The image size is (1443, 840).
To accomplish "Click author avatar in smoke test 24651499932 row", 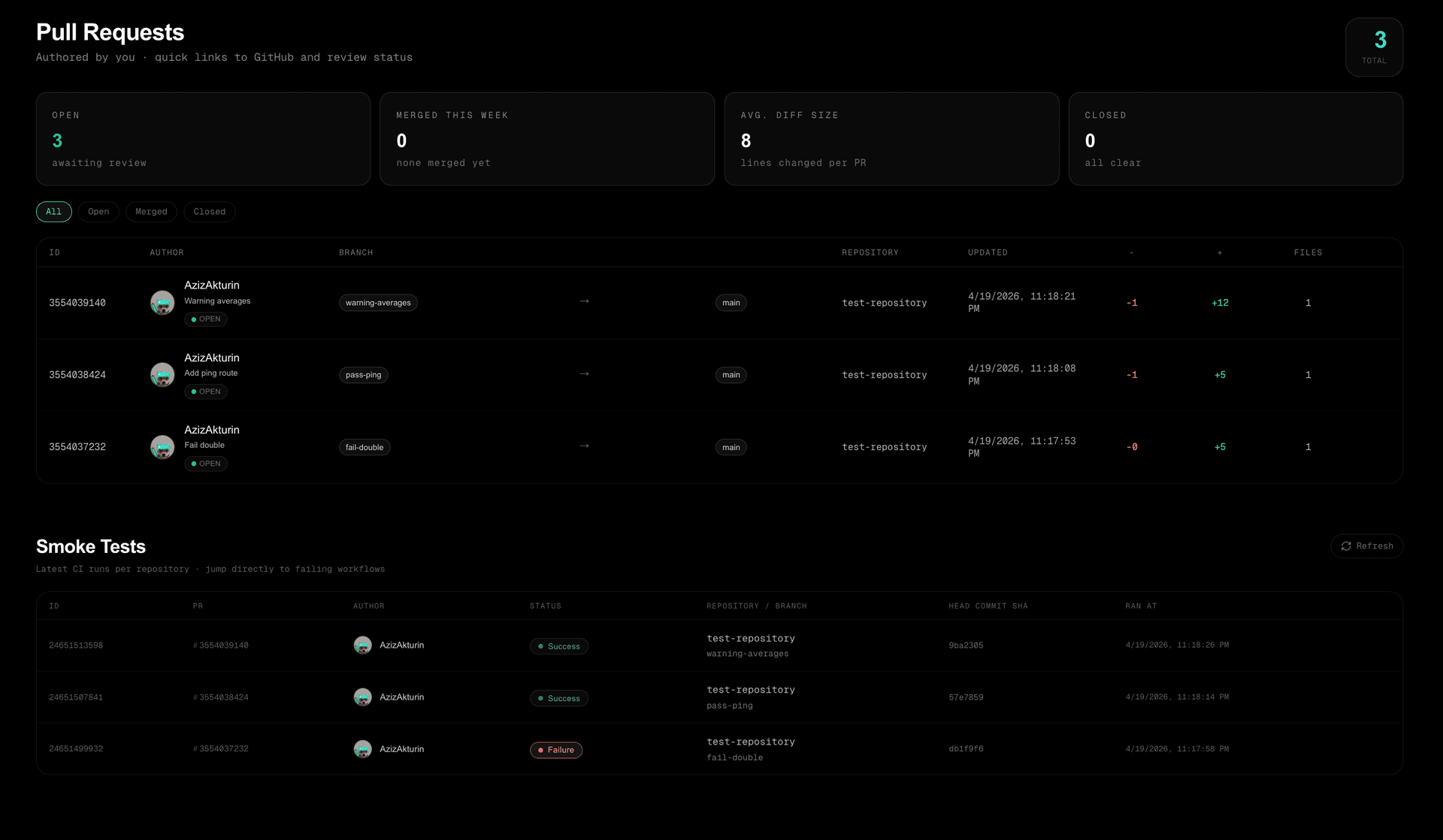I will click(x=362, y=749).
